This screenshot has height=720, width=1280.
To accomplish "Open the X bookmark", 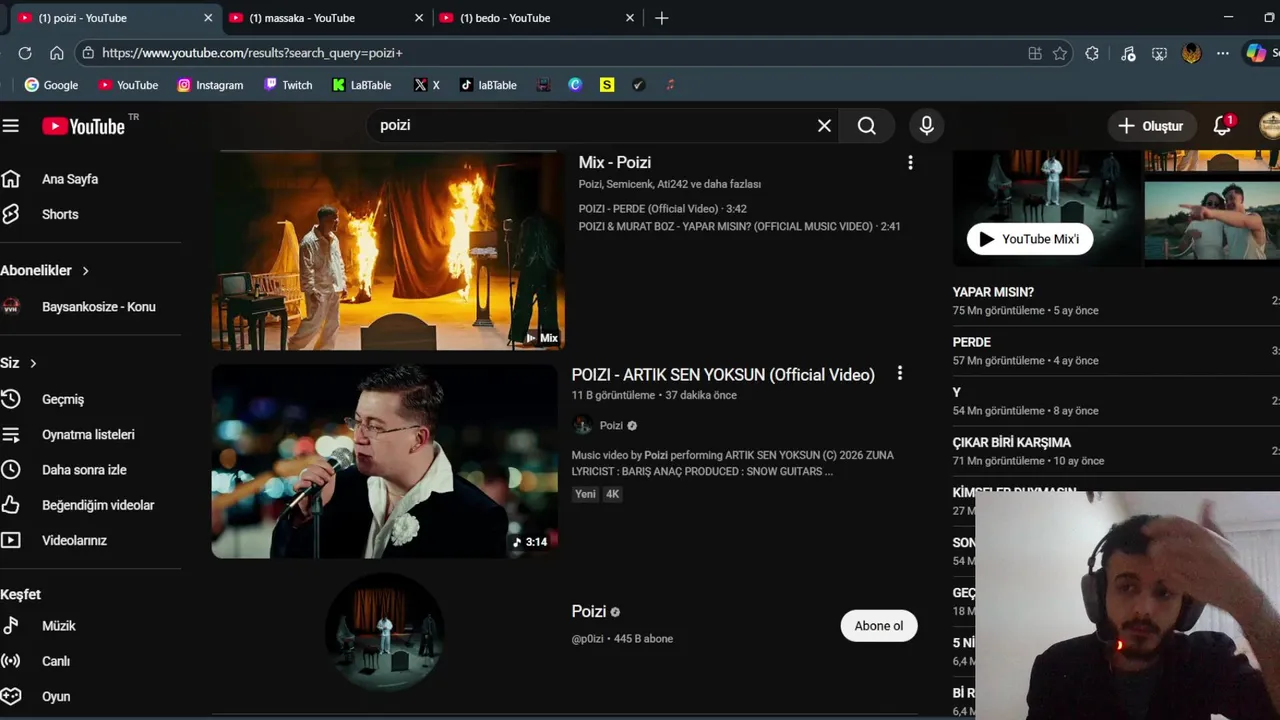I will (x=427, y=85).
